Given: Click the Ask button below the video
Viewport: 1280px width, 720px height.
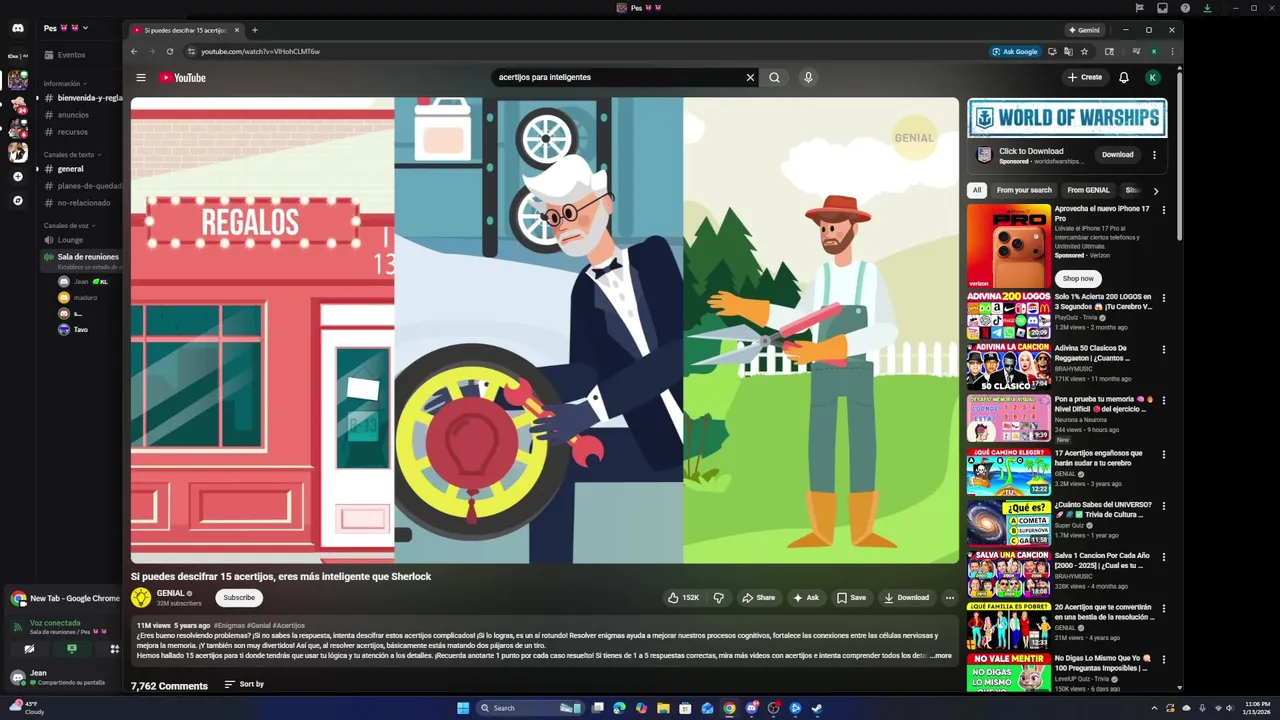Looking at the screenshot, I should point(806,597).
